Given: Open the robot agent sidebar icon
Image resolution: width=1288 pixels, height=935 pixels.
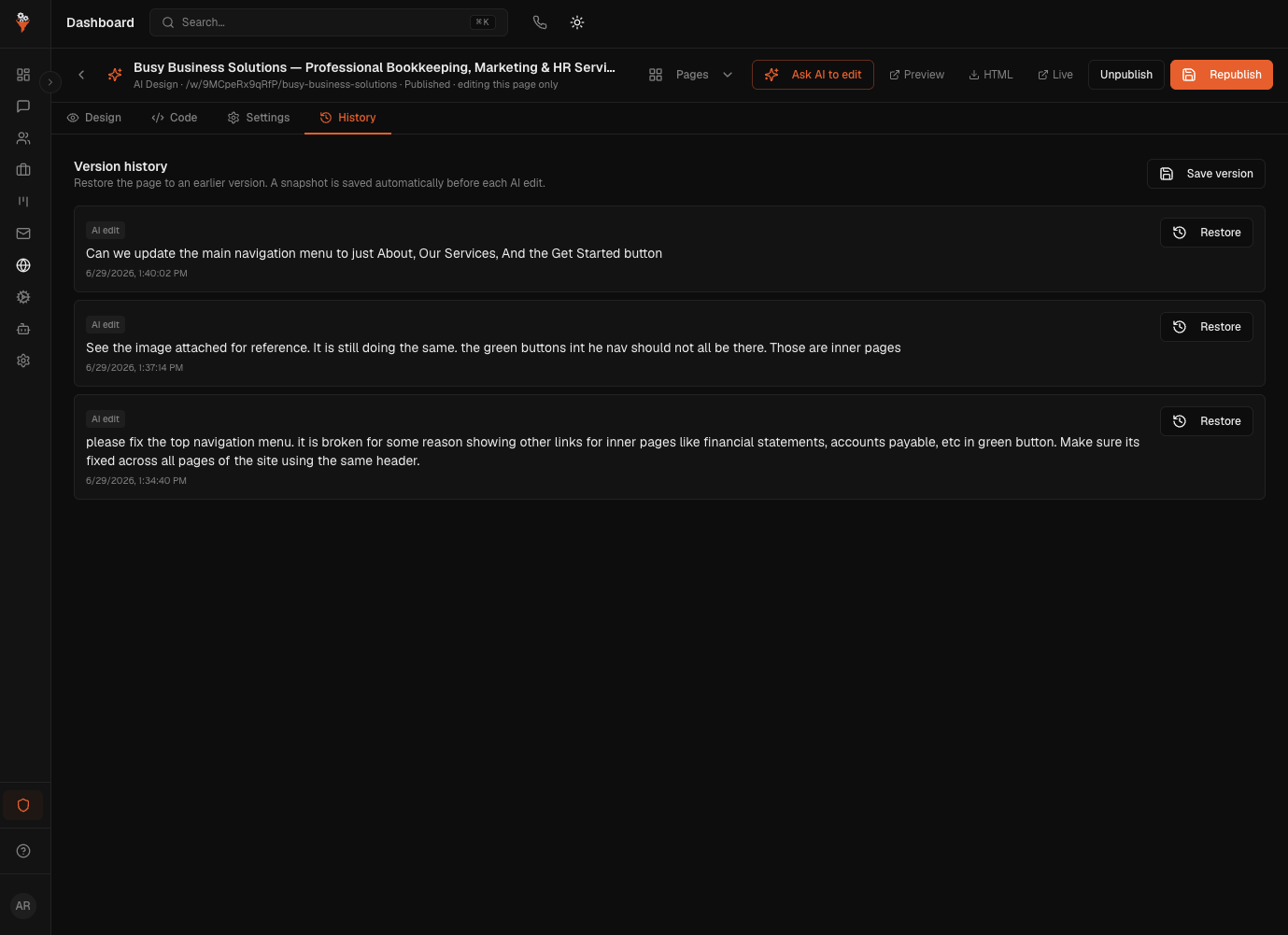Looking at the screenshot, I should click(23, 329).
